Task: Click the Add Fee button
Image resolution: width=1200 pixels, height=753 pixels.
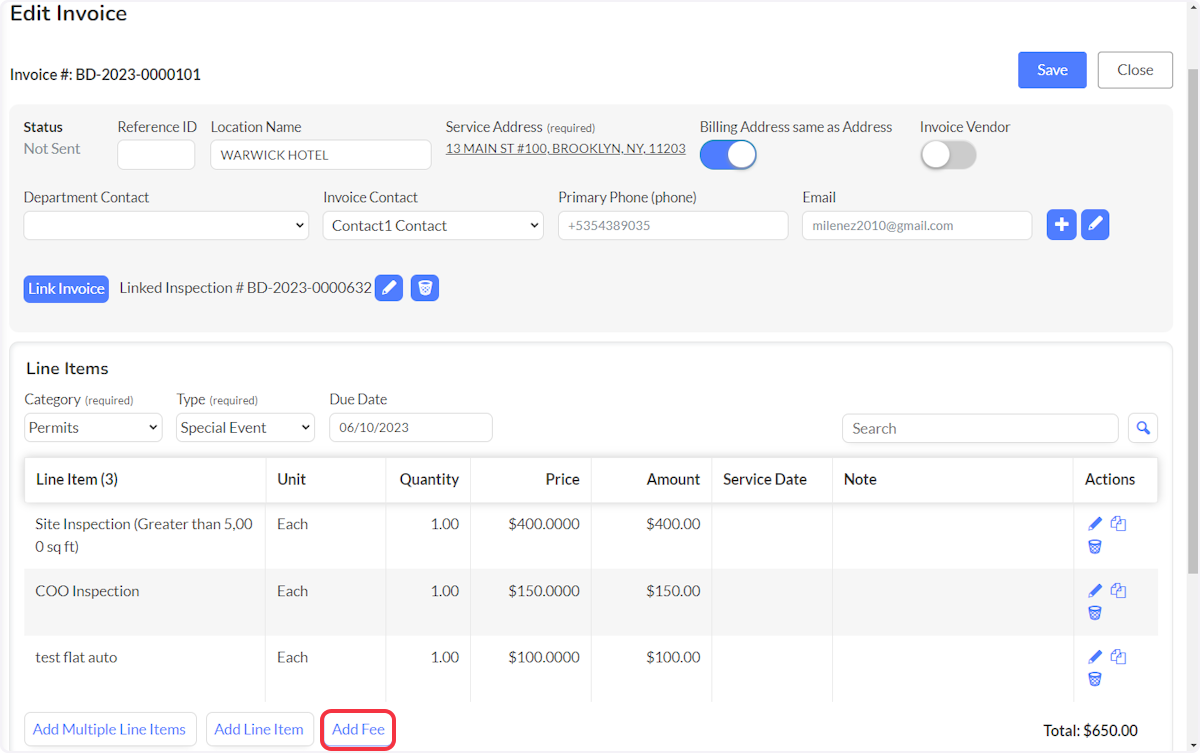Action: (358, 729)
